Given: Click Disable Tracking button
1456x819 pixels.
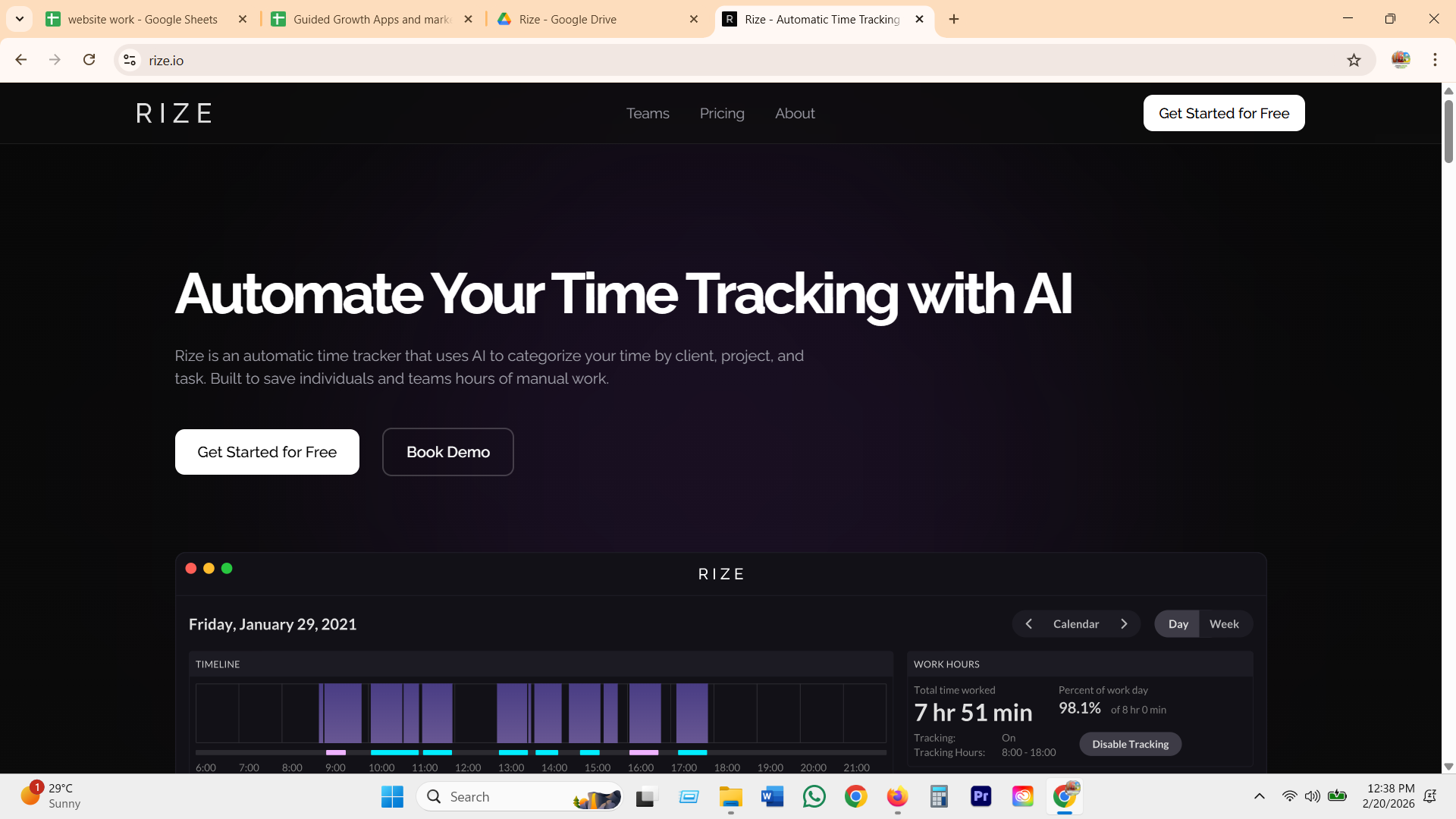Looking at the screenshot, I should click(x=1130, y=744).
